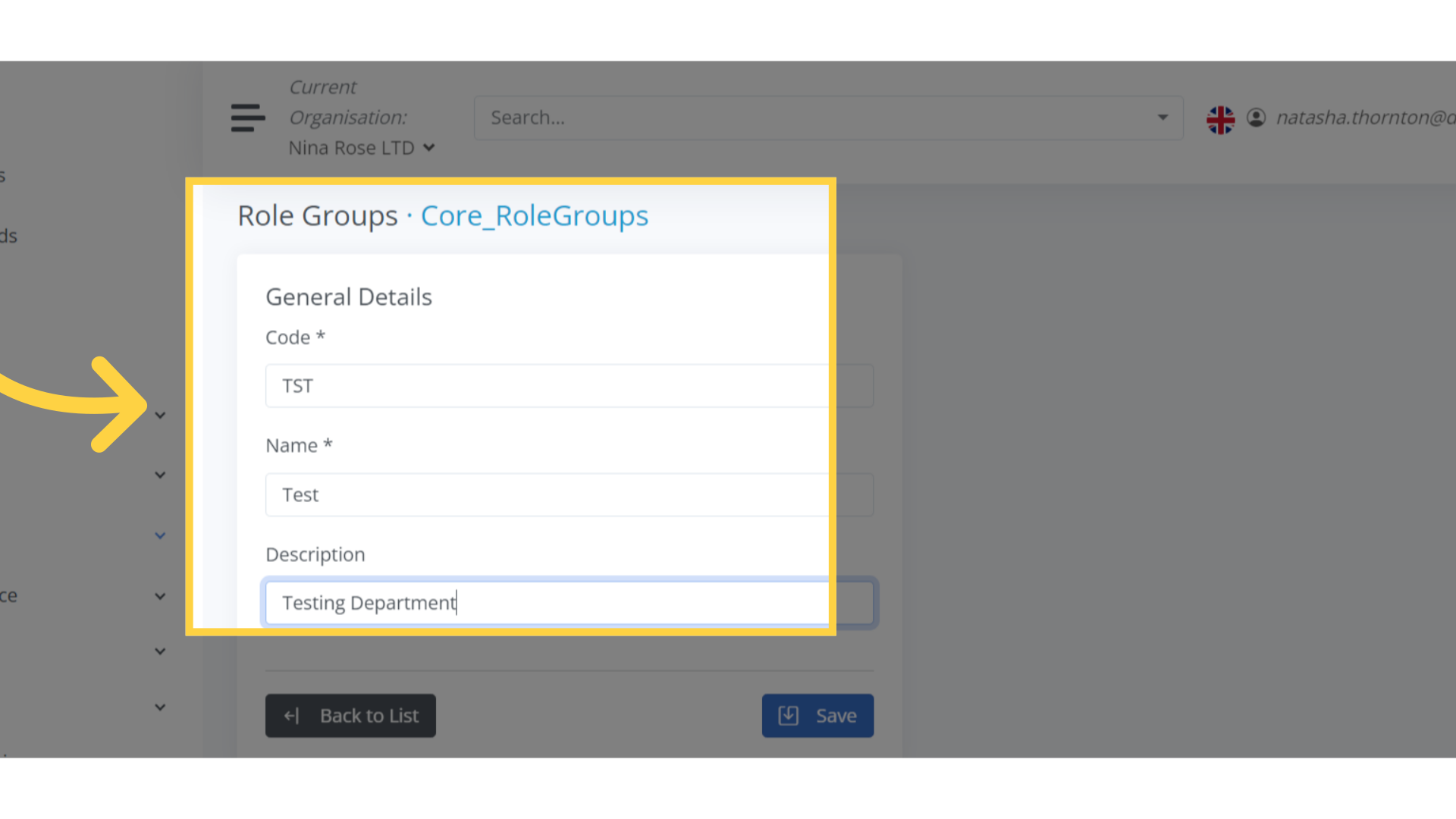
Task: Select the Testing Department description field
Action: point(546,602)
